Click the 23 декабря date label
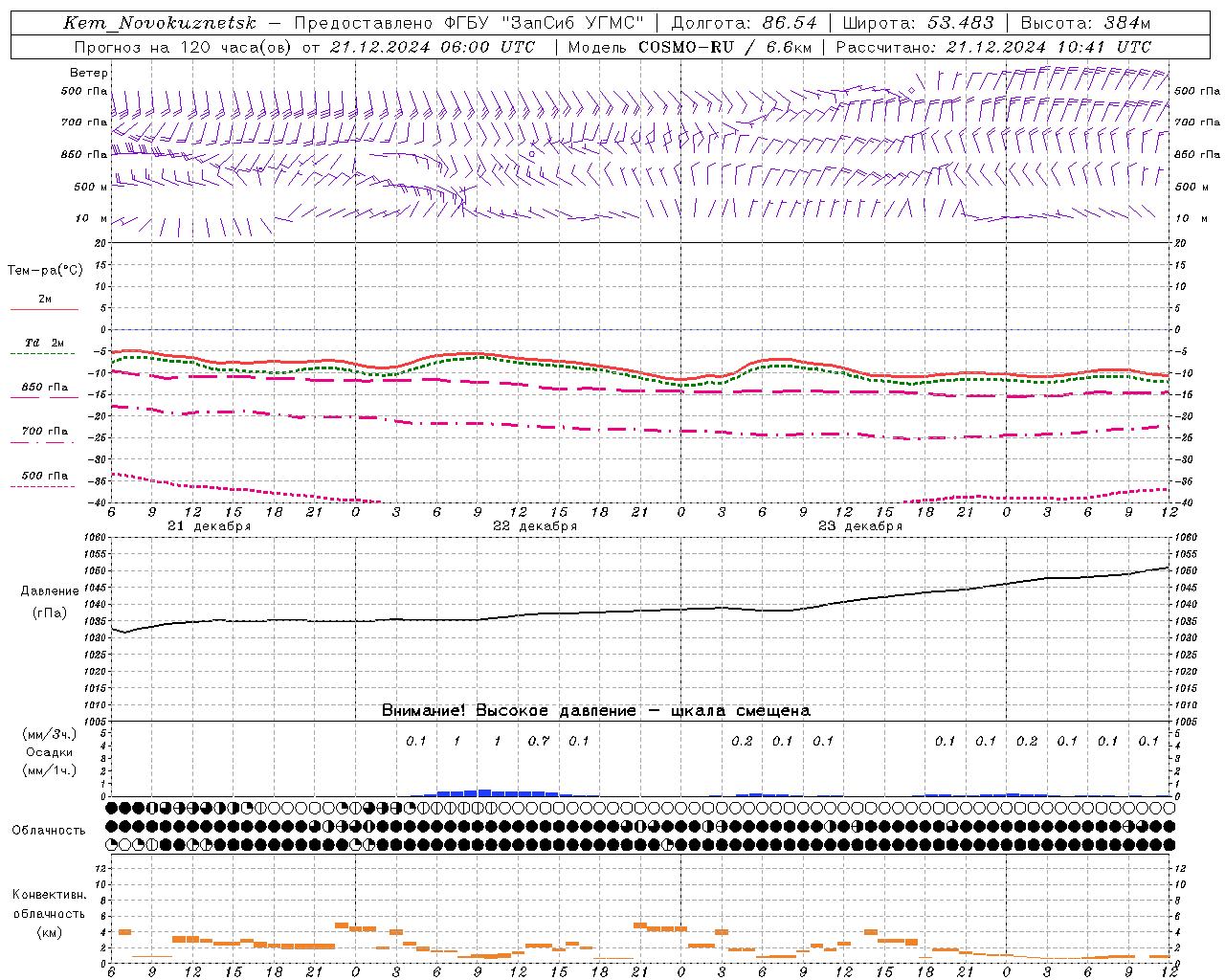This screenshot has height=980, width=1225. tap(860, 526)
